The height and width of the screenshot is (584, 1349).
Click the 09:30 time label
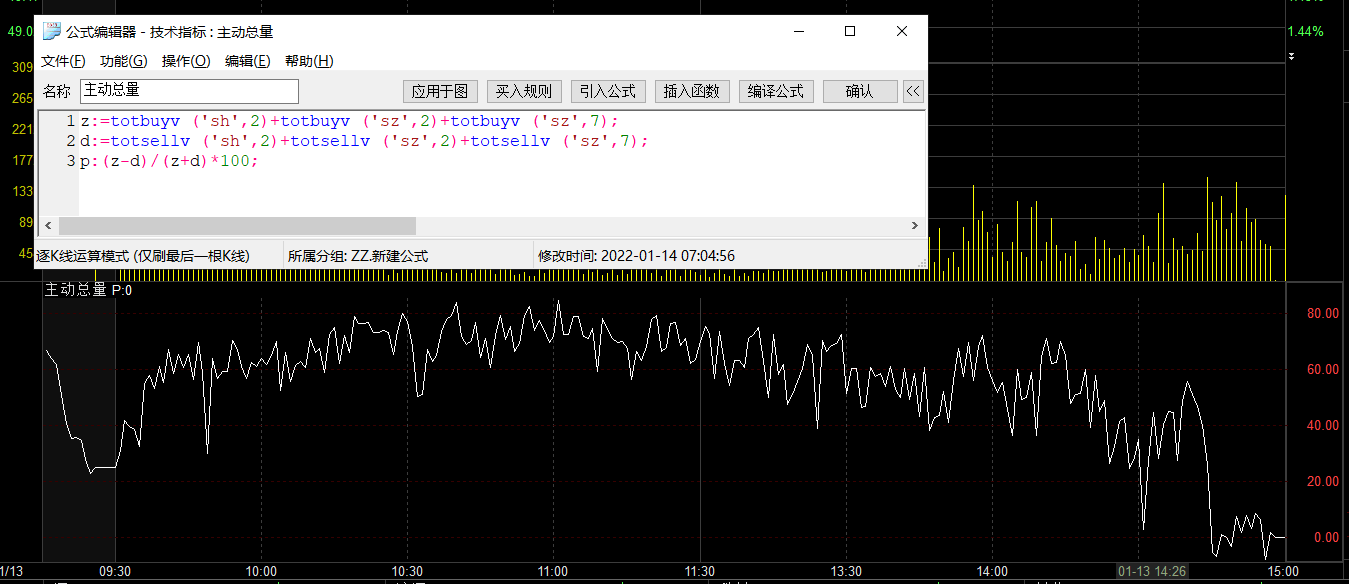pos(115,571)
